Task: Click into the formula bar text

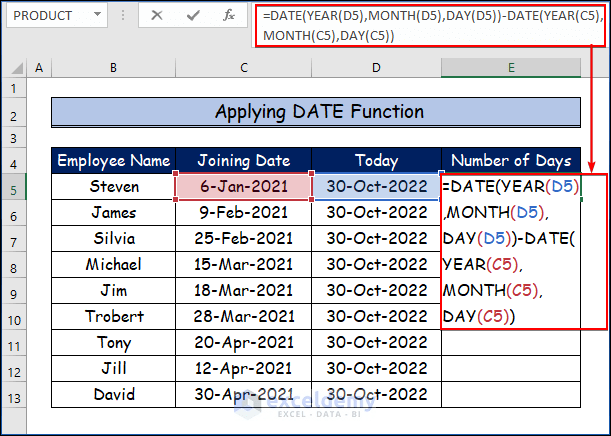Action: (432, 26)
